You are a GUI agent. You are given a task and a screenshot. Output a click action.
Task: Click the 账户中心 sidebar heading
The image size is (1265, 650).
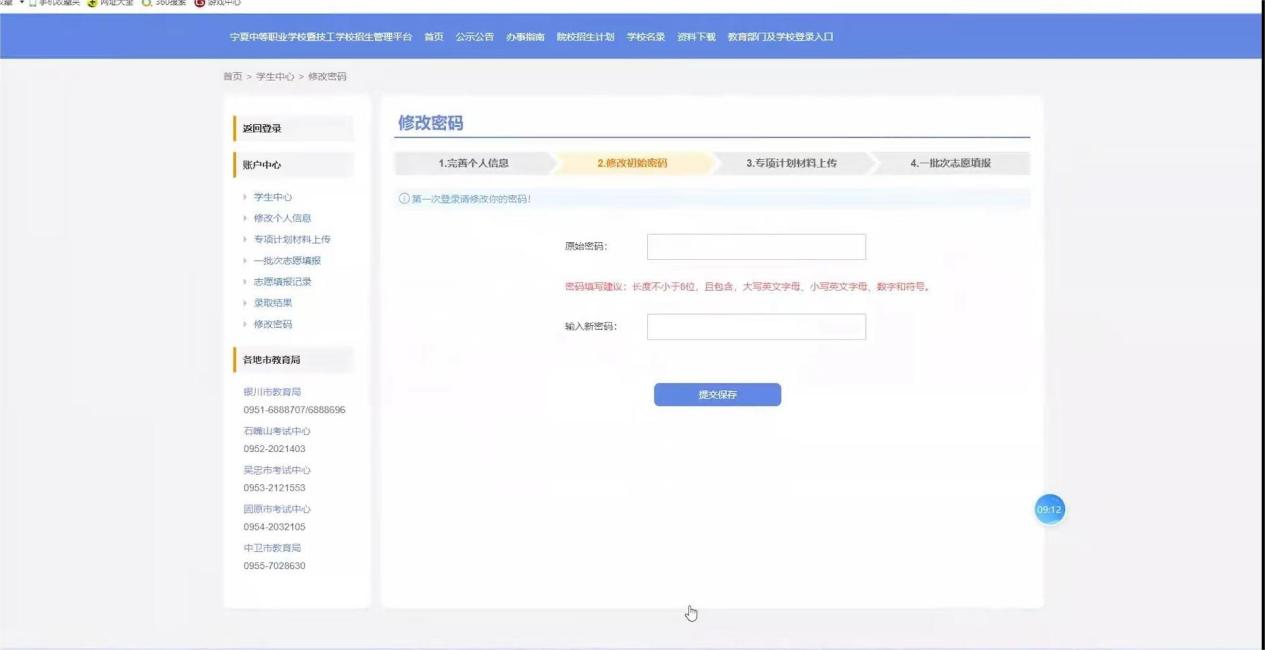pos(294,165)
